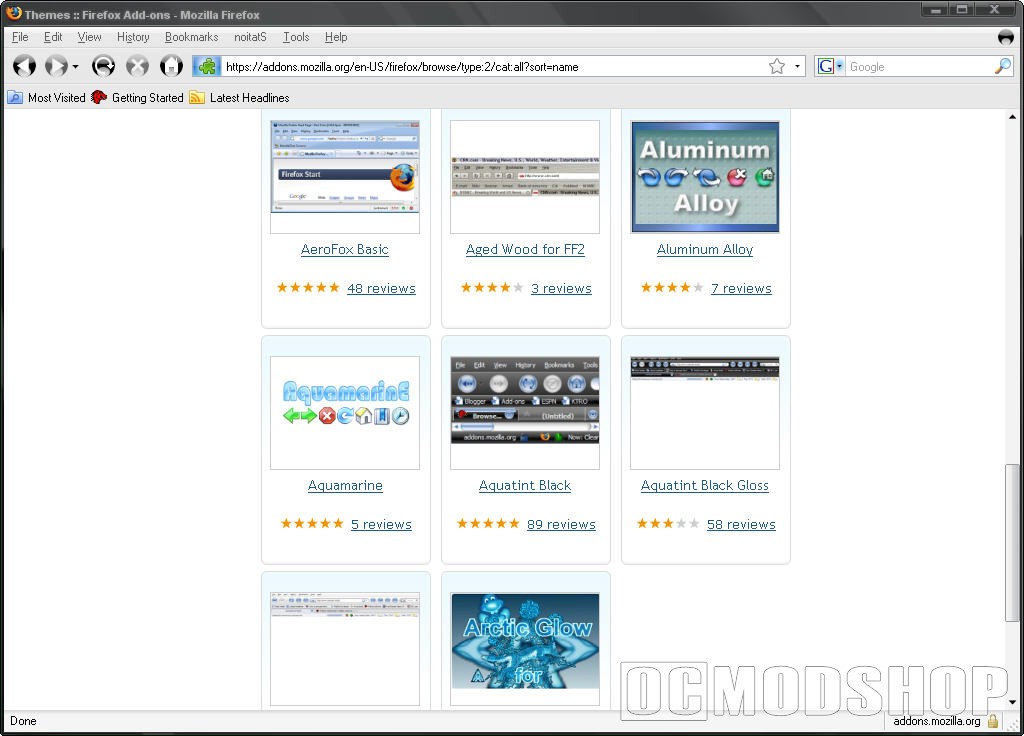Click the throbber icon near the menu bar
Screen dimensions: 1024x736
point(1006,37)
